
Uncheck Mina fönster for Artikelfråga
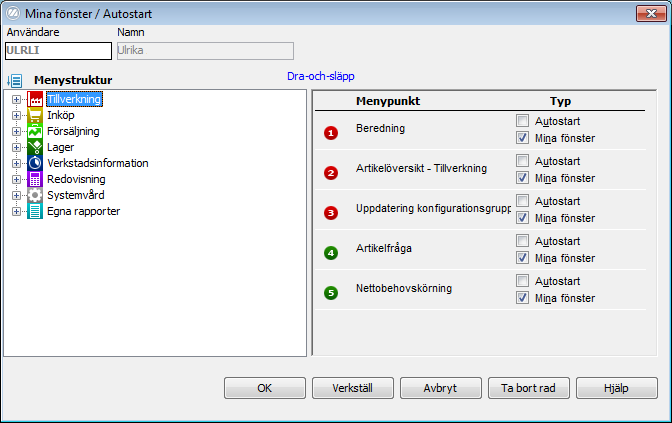[x=522, y=258]
